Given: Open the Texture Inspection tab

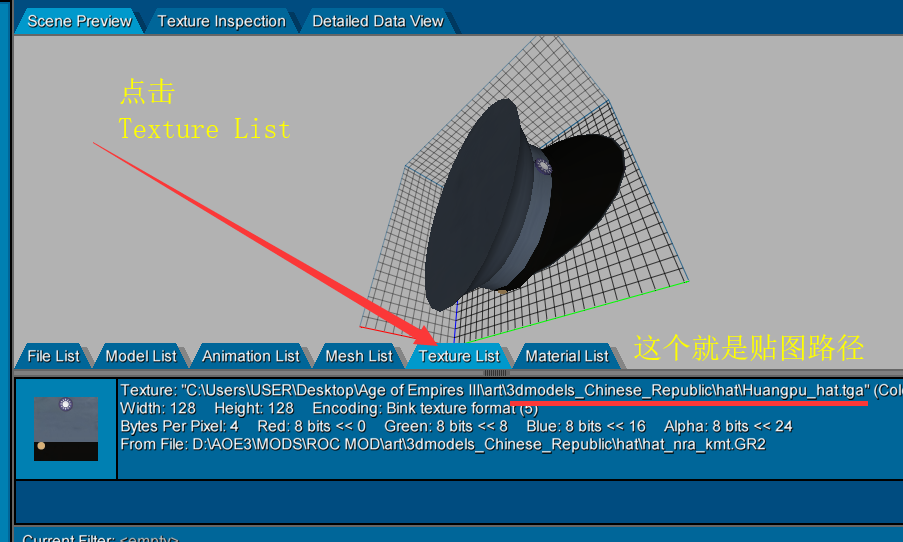Looking at the screenshot, I should [221, 21].
